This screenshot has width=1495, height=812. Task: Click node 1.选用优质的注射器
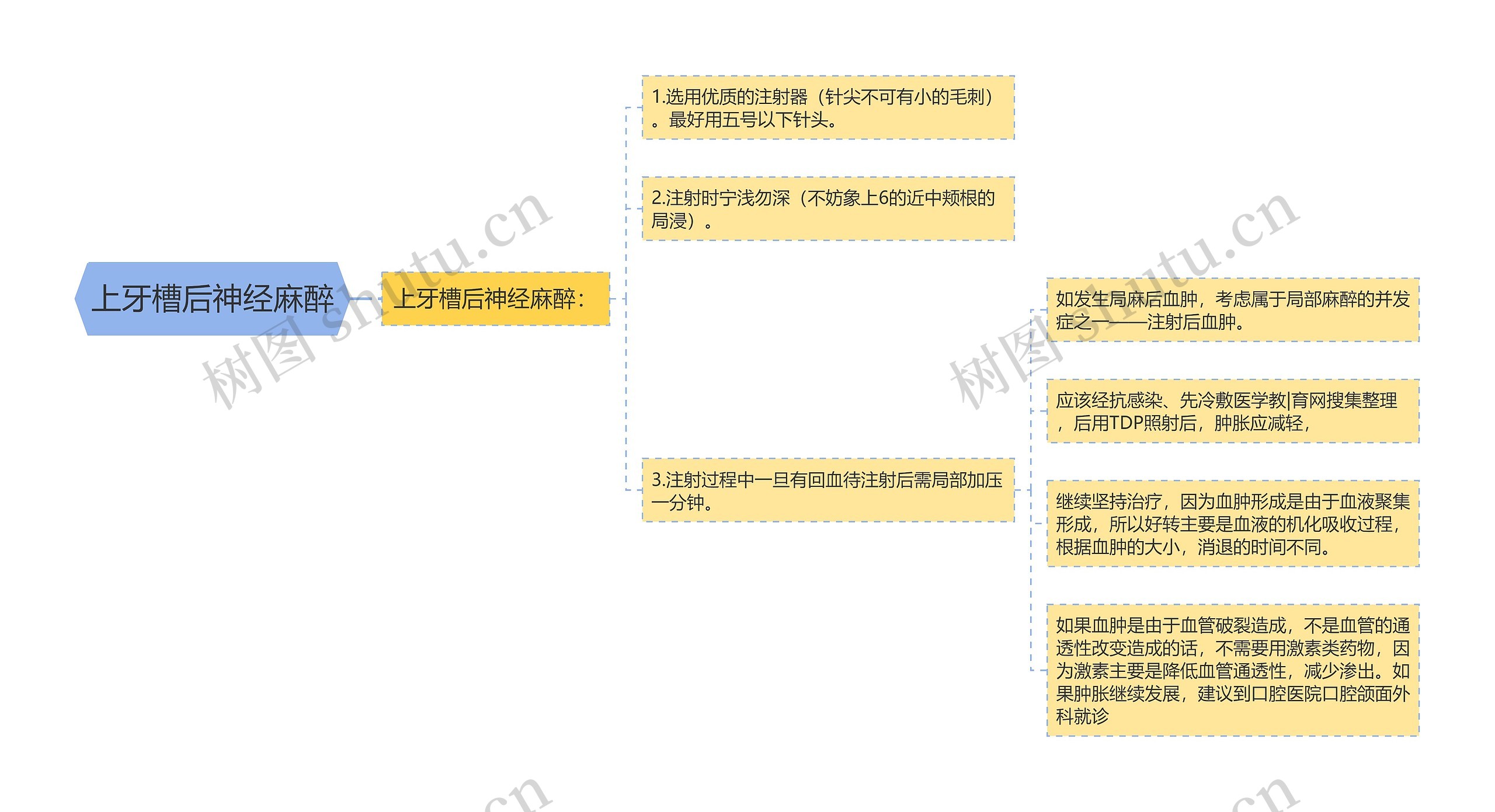(x=828, y=107)
